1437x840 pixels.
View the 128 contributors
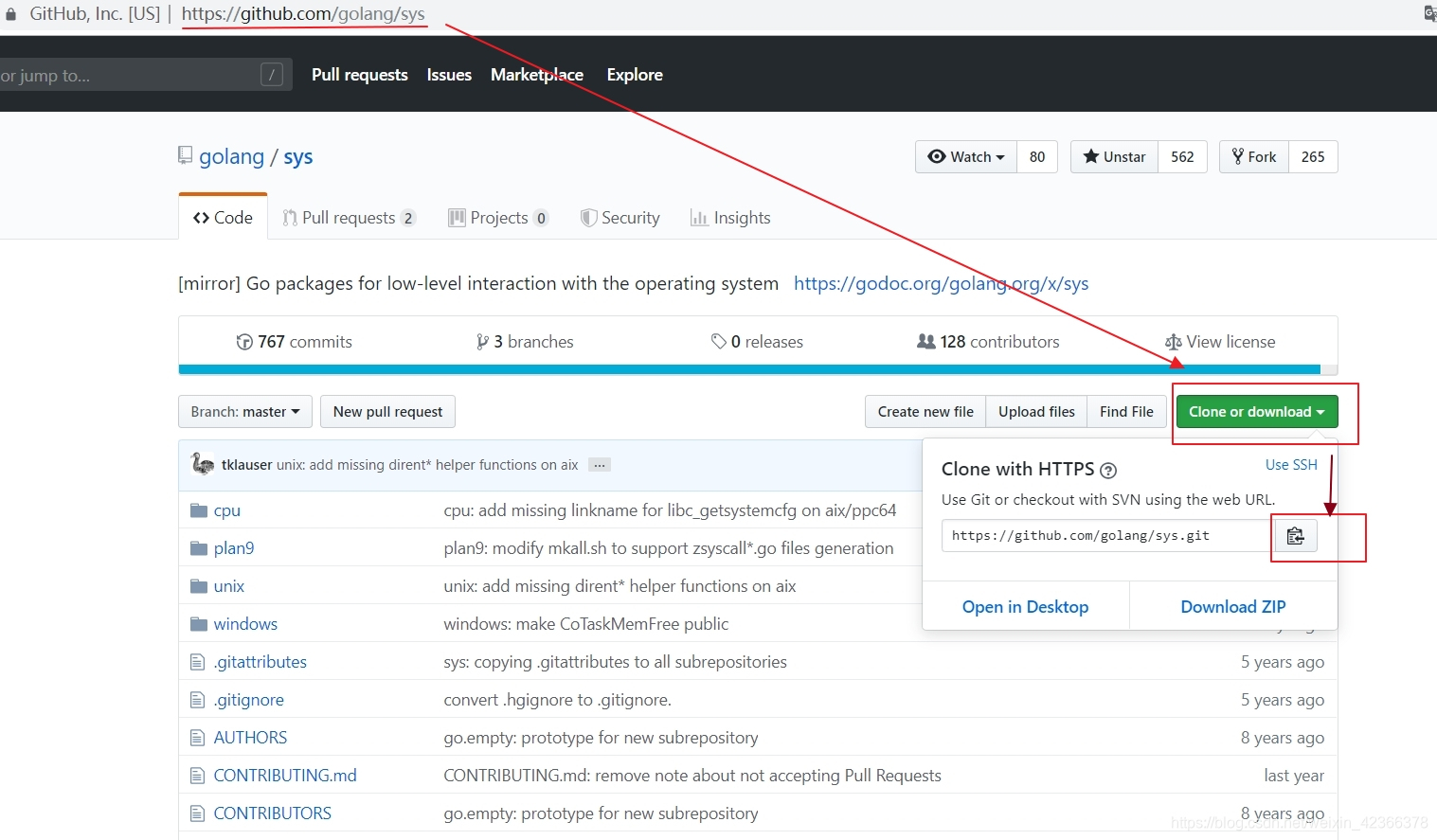point(988,342)
